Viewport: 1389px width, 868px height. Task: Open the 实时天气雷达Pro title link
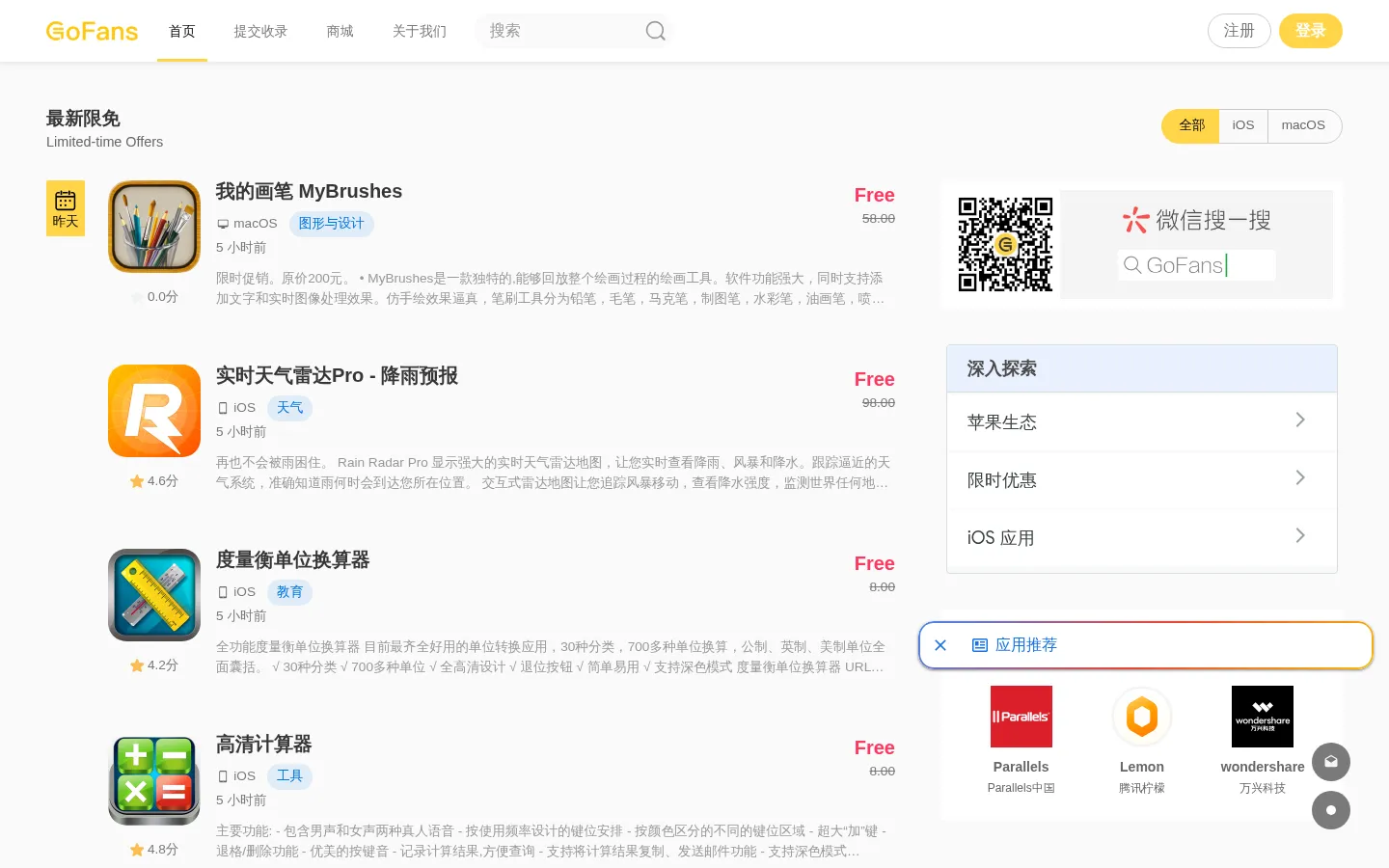pos(337,375)
